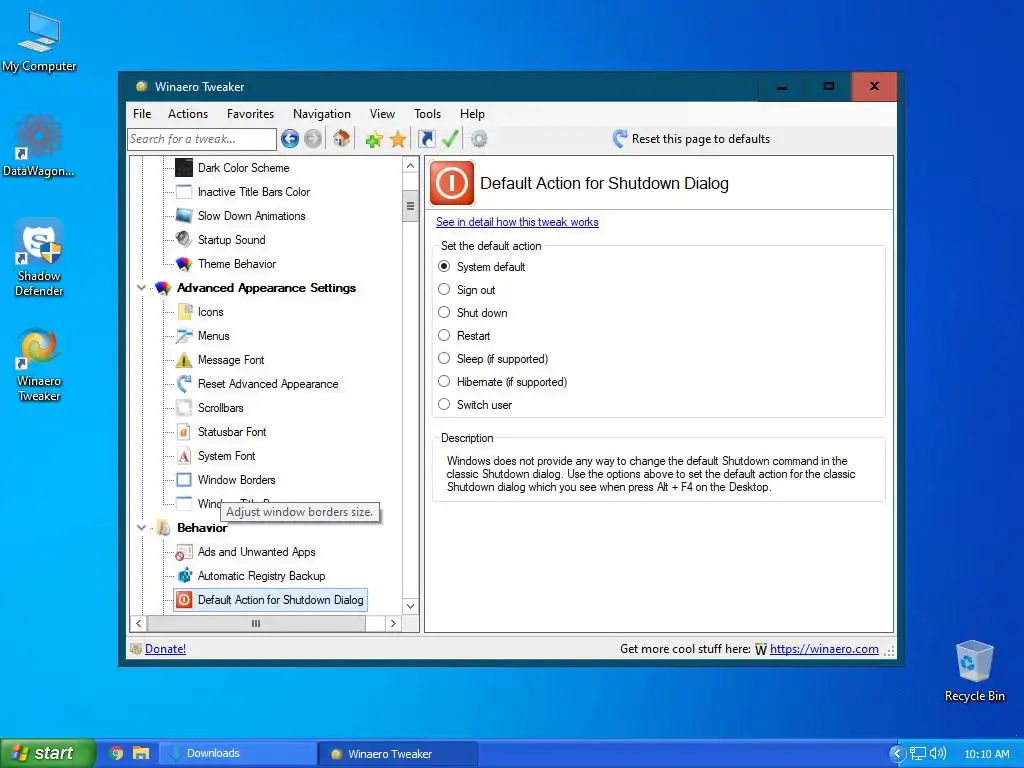Open the https://winaero.com link
1024x768 pixels.
824,648
